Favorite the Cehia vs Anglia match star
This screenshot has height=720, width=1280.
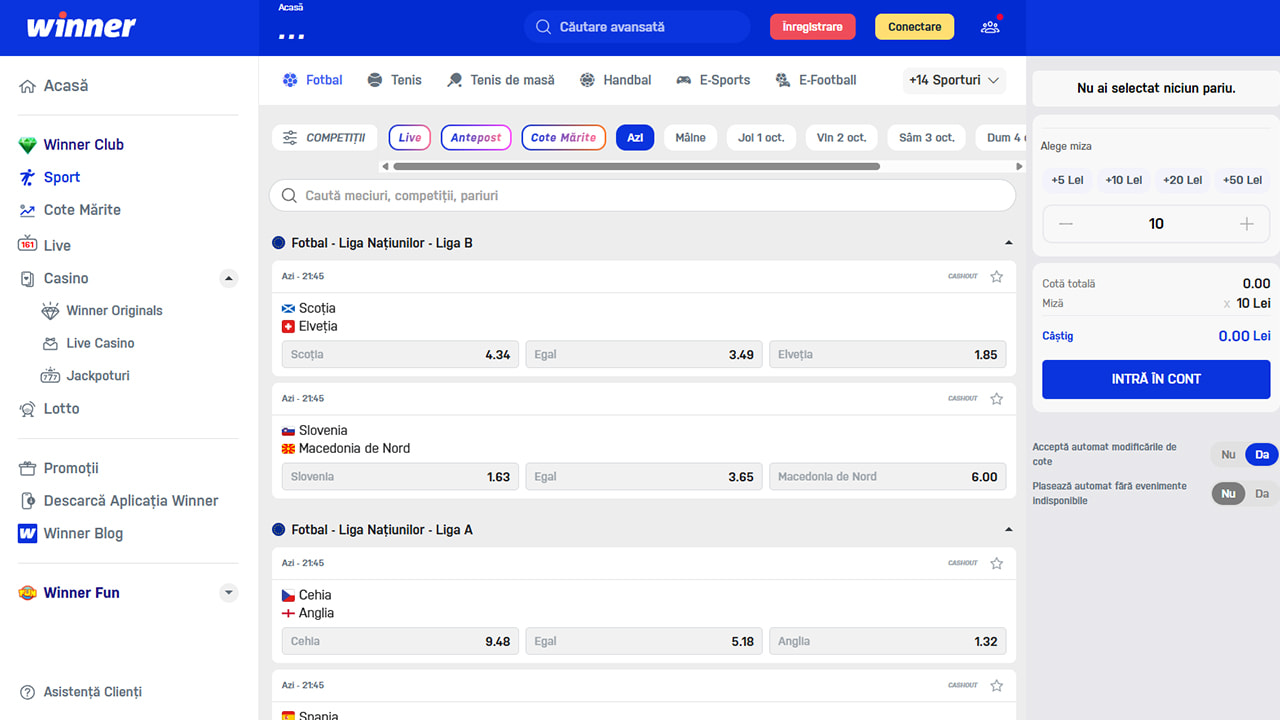pos(996,564)
